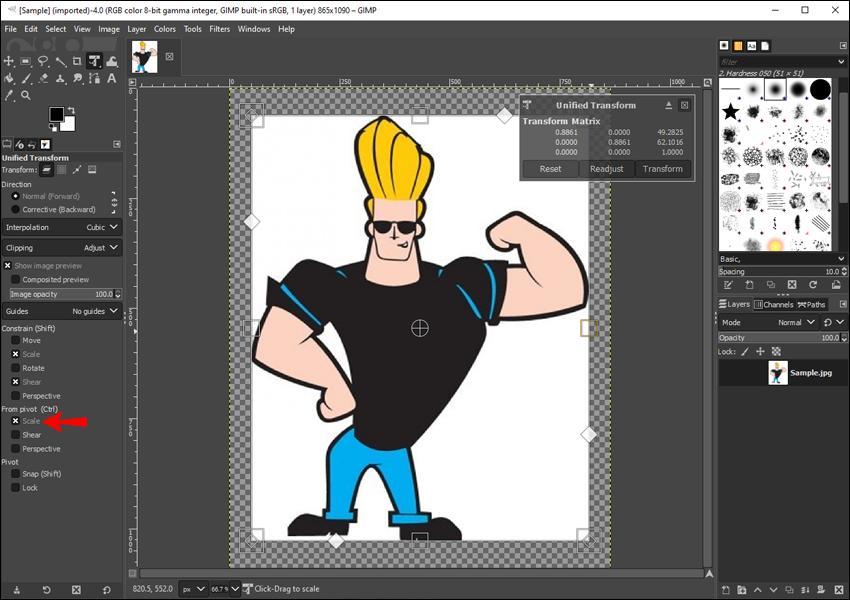Viewport: 850px width, 600px height.
Task: Select the Smudge tool
Action: tap(77, 78)
